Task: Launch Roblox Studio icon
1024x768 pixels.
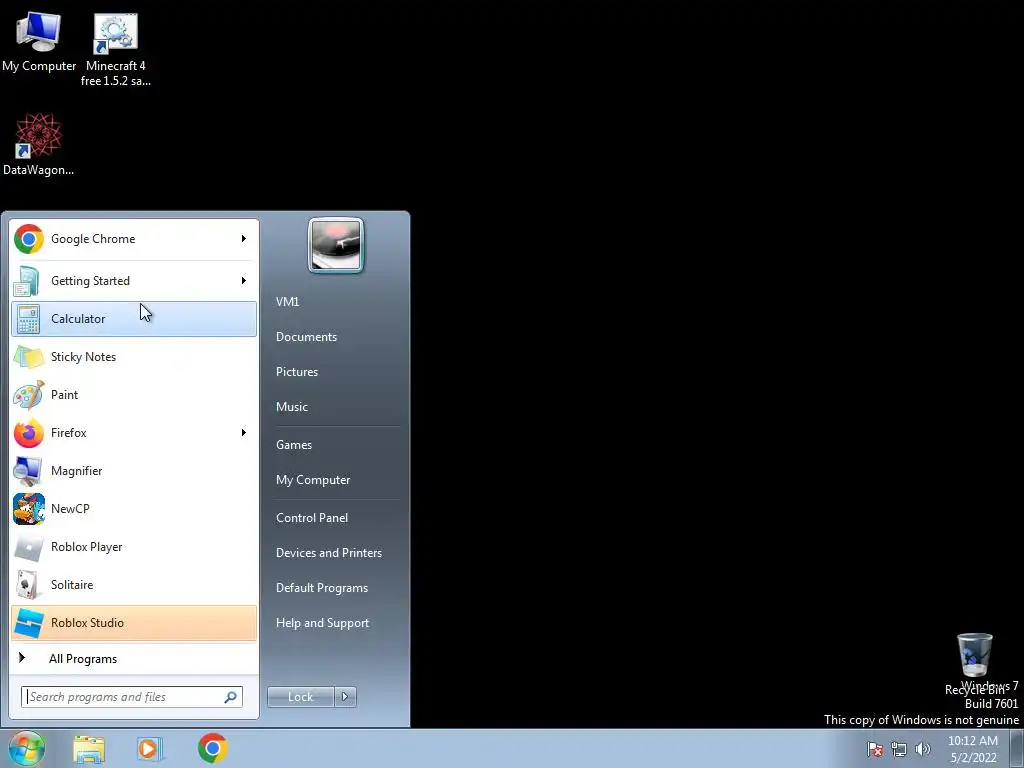Action: click(x=28, y=623)
